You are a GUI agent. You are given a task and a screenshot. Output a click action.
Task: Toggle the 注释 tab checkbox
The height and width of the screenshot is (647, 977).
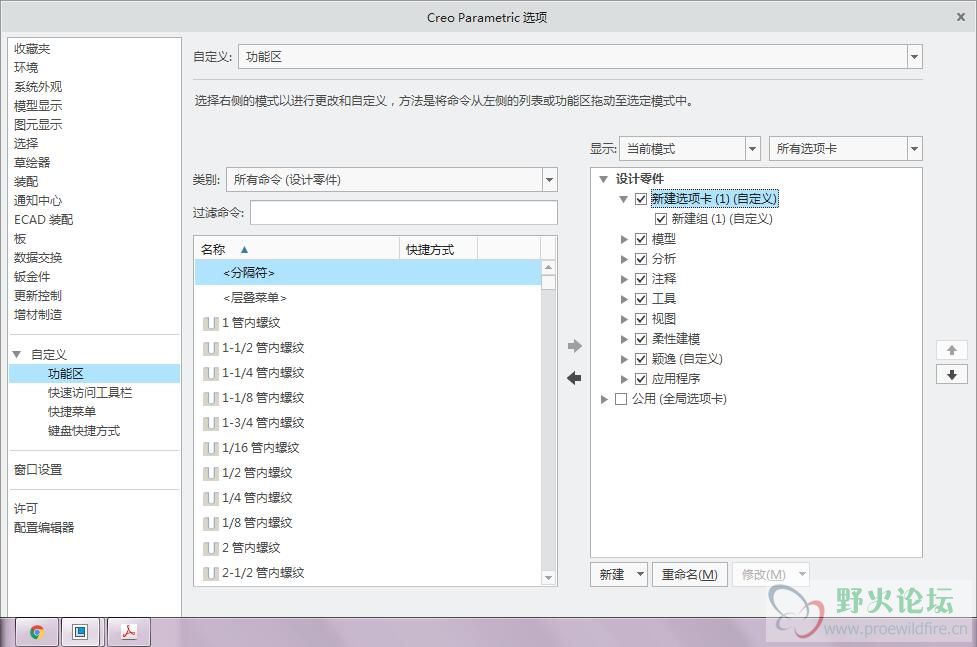tap(641, 279)
